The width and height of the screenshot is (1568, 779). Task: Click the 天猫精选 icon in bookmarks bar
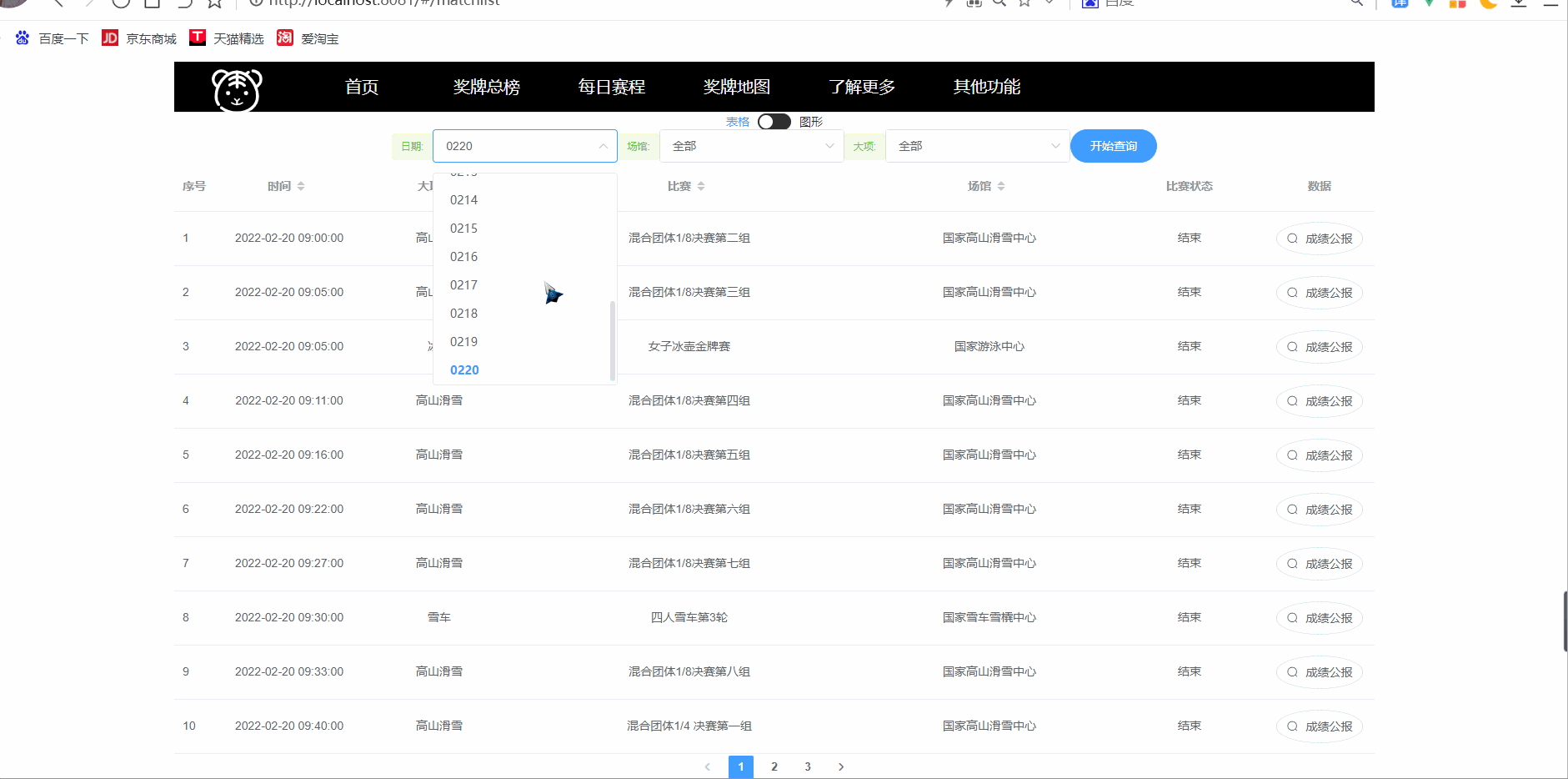pyautogui.click(x=198, y=38)
